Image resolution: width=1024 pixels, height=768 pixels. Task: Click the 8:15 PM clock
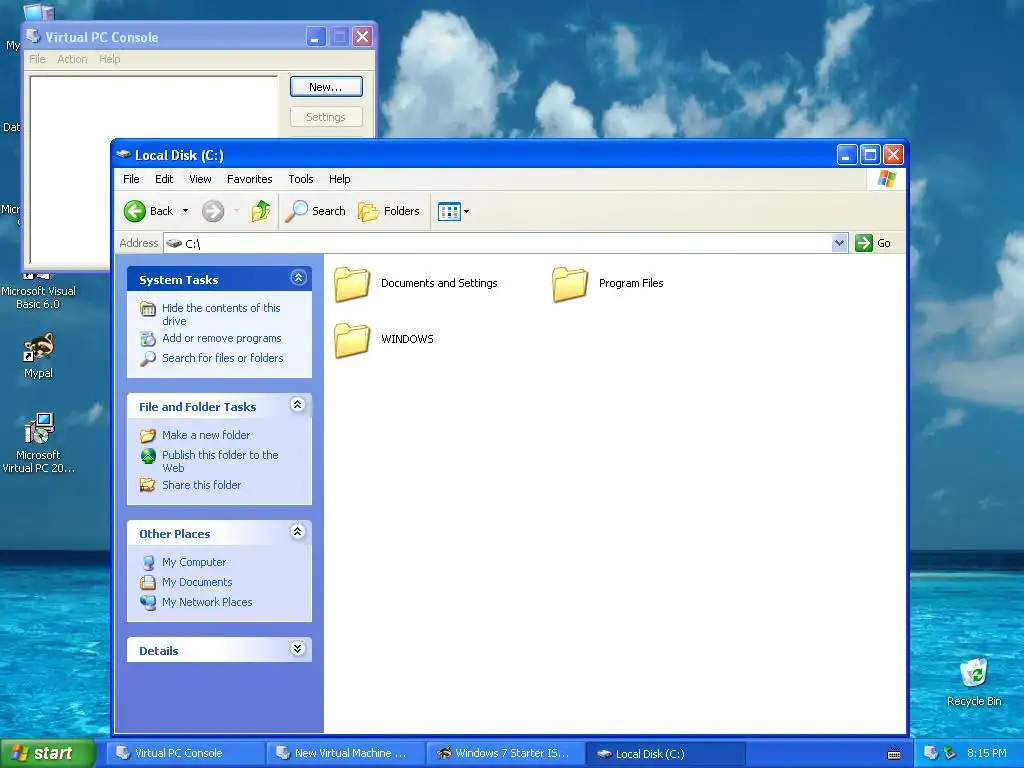(x=987, y=753)
